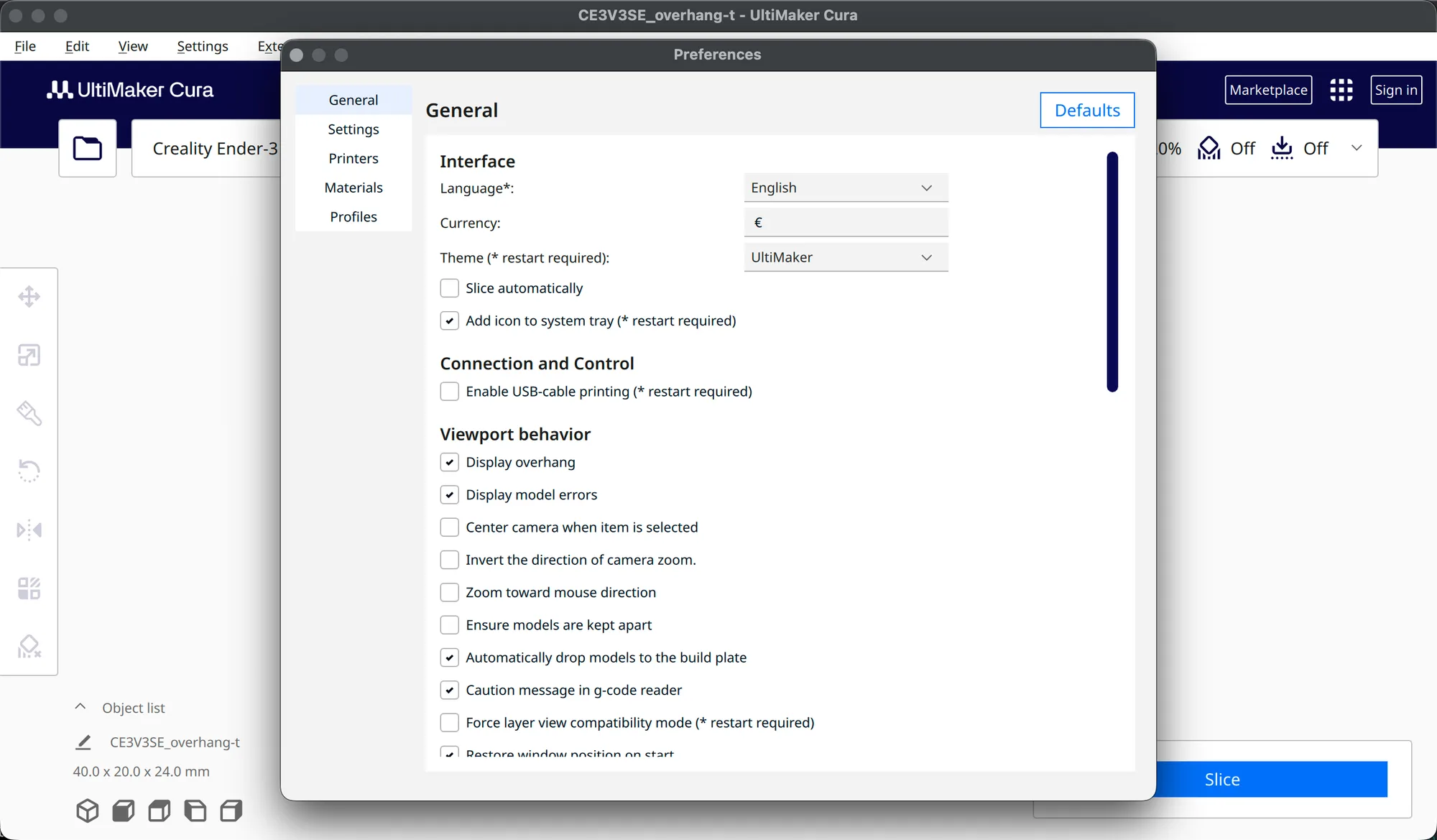Image resolution: width=1437 pixels, height=840 pixels.
Task: Open the Marketplace button
Action: click(1268, 90)
